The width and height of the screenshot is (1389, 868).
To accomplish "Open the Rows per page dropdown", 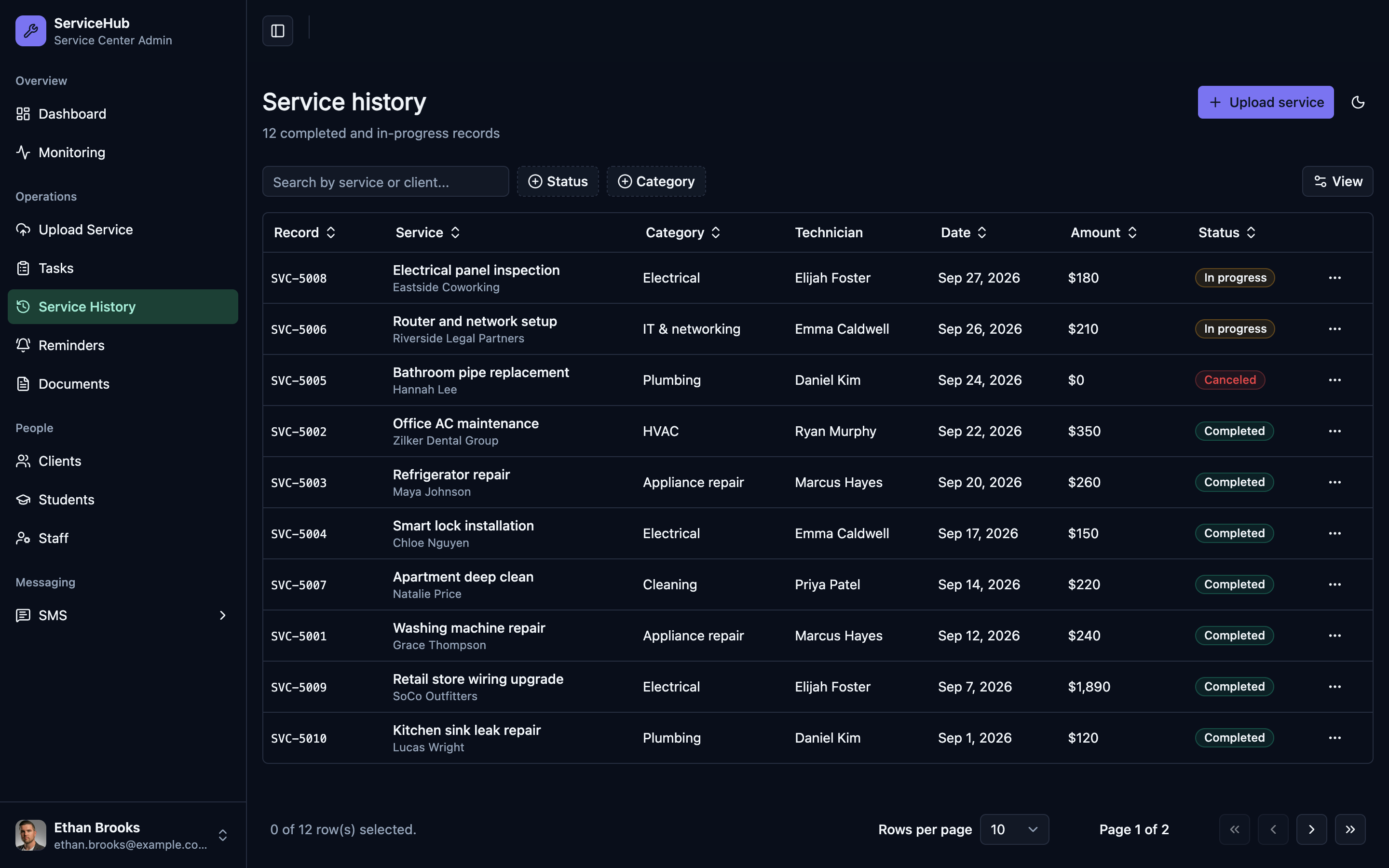I will coord(1014,829).
